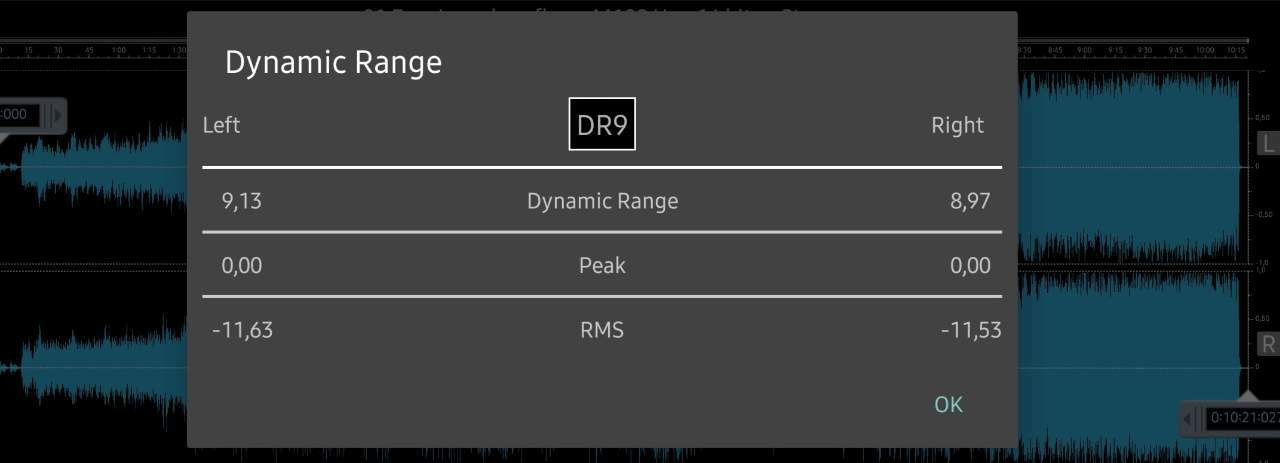Click the left channel waveform on the right
This screenshot has width=1280, height=463.
click(x=1130, y=165)
